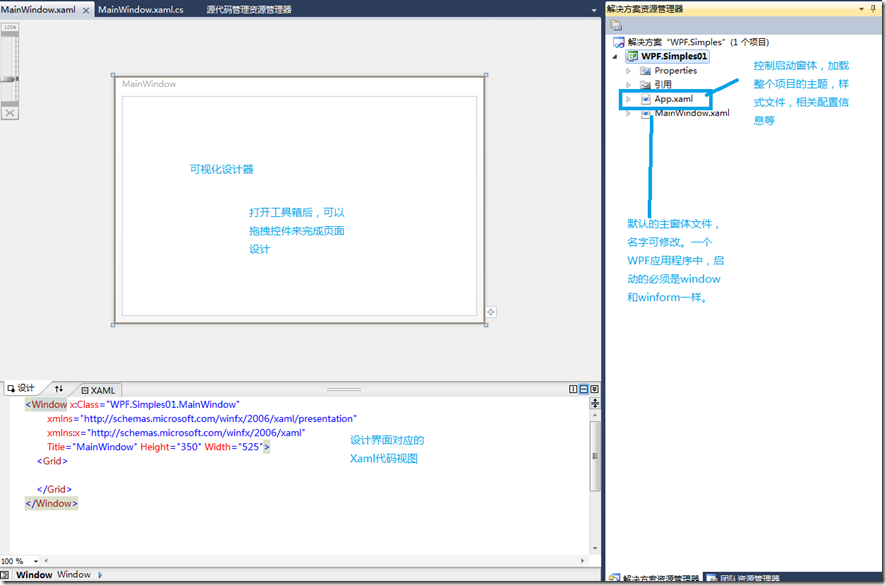Click the Solution Explorer properties toolbar icon
The image size is (886, 585).
coord(616,25)
